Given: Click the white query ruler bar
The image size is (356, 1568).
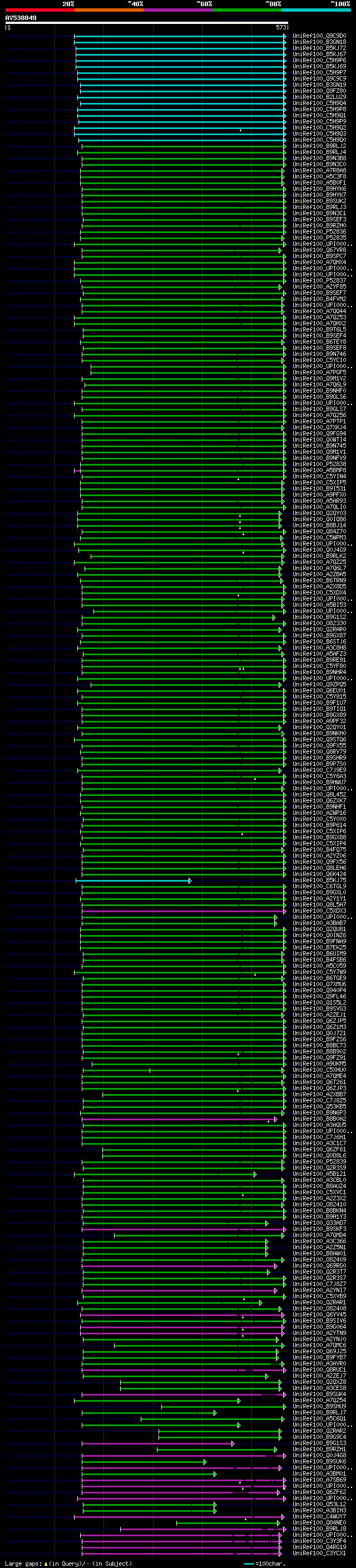Looking at the screenshot, I should 147,23.
